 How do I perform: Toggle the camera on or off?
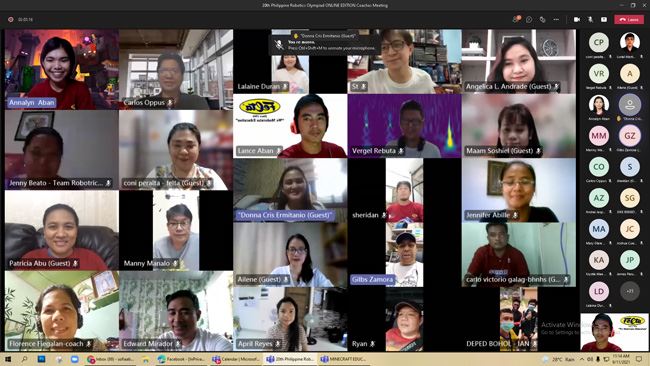tap(577, 19)
